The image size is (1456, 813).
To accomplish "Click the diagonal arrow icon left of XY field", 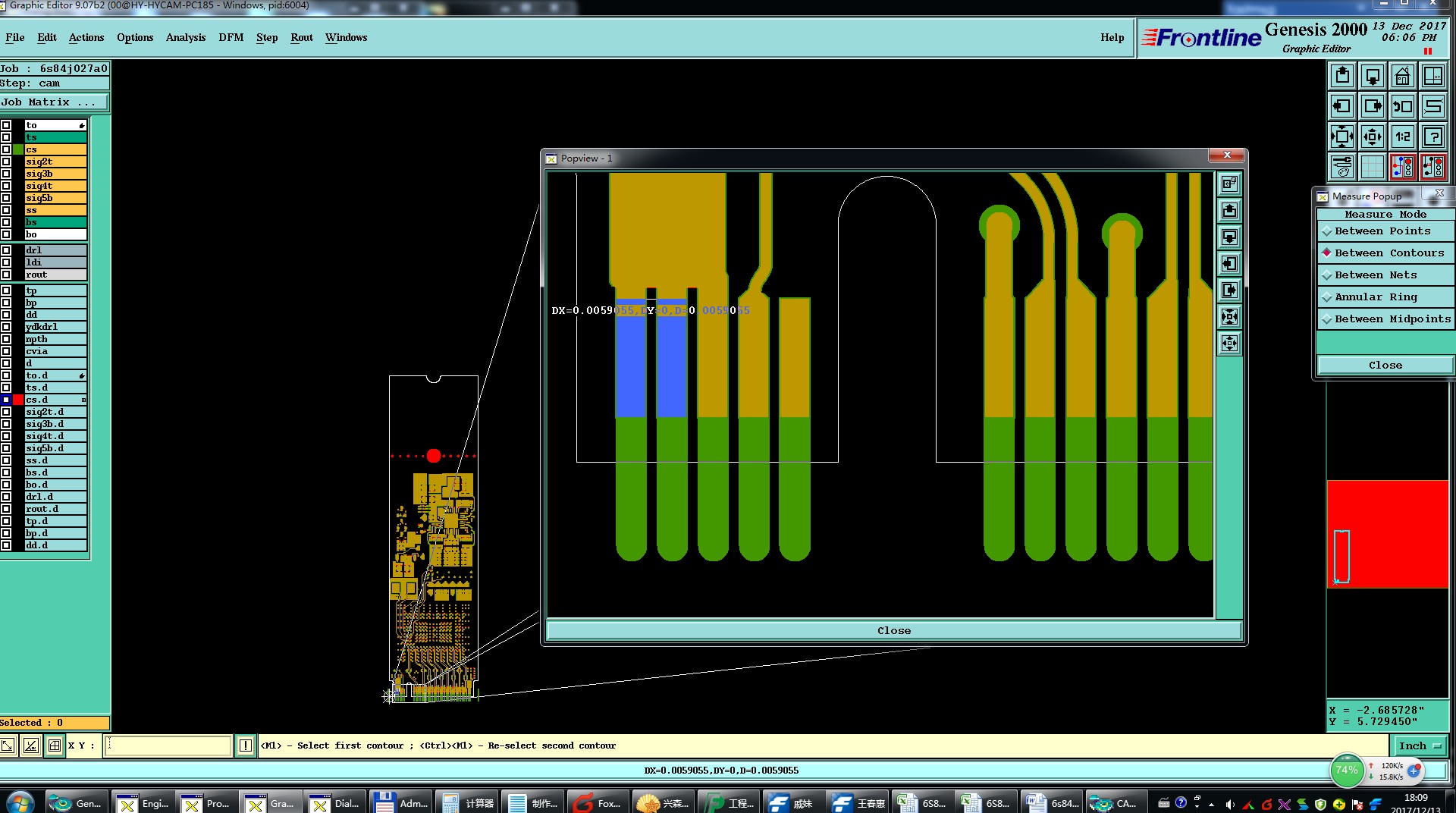I will point(8,746).
